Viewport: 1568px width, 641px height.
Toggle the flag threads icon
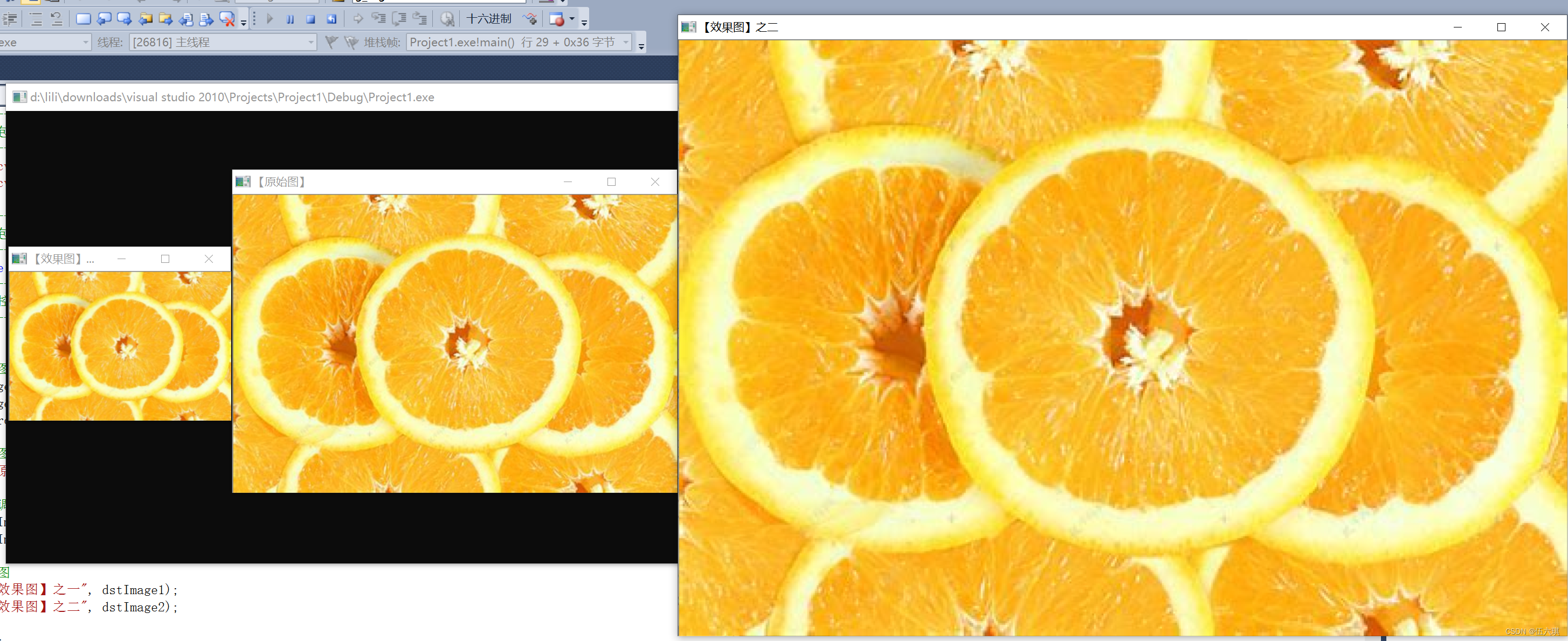click(331, 42)
